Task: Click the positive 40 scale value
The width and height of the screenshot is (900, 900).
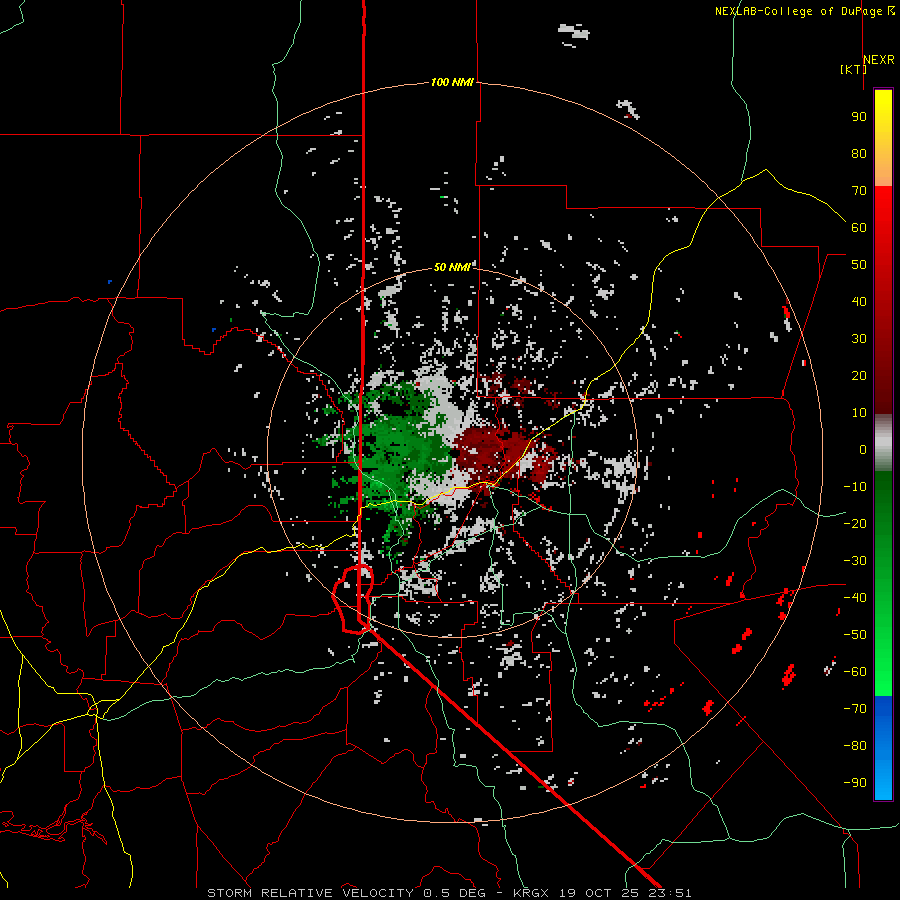Action: tap(859, 302)
